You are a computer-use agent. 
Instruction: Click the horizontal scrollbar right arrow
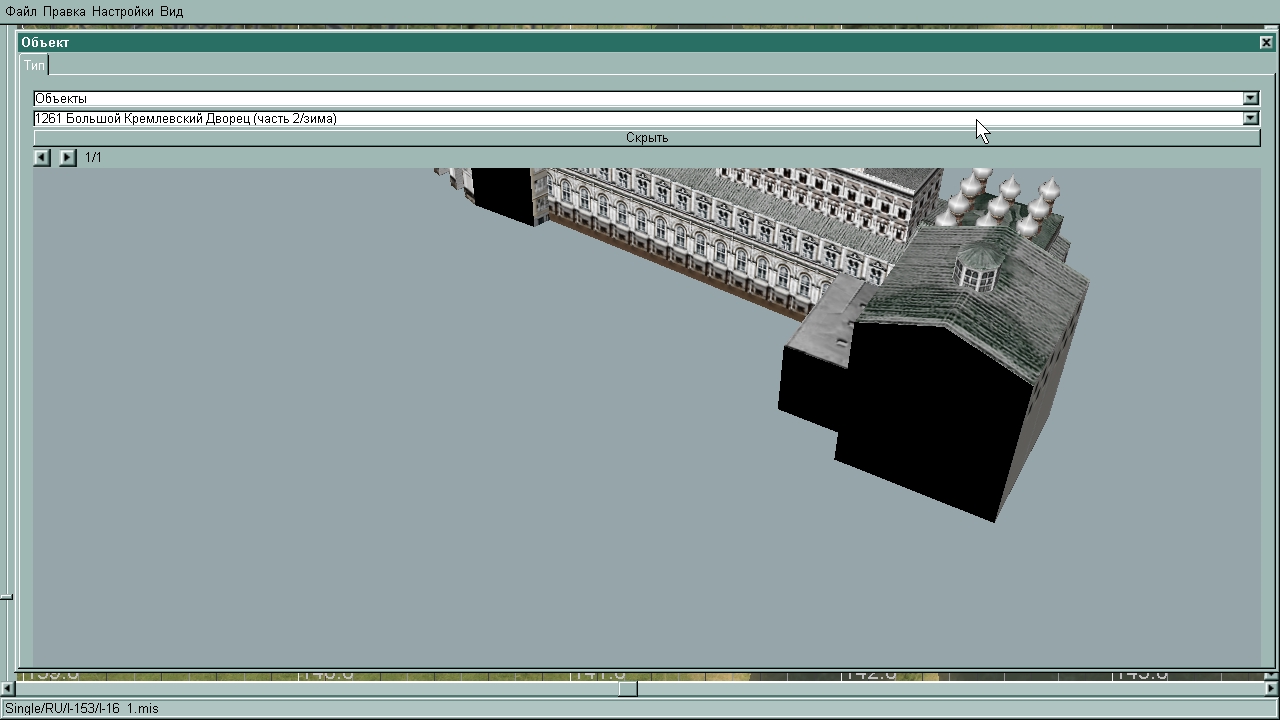click(x=1272, y=688)
